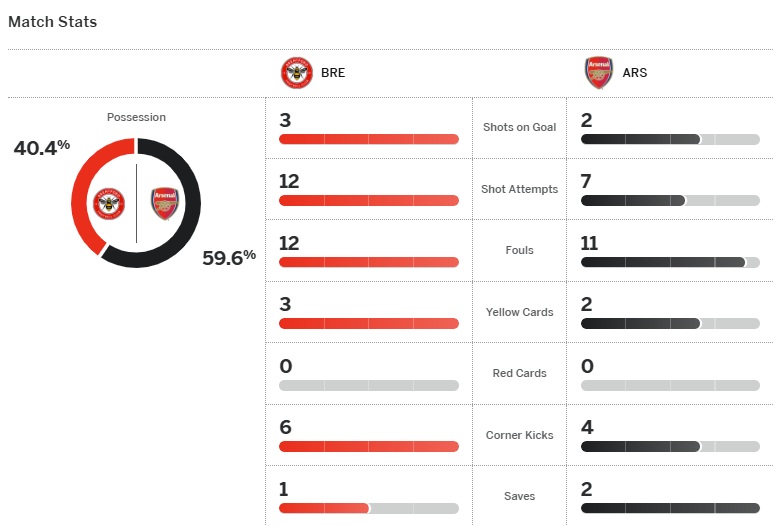Screen dimensions: 783x526
Task: Click Arsenal's Shot Attempts bar
Action: [670, 201]
